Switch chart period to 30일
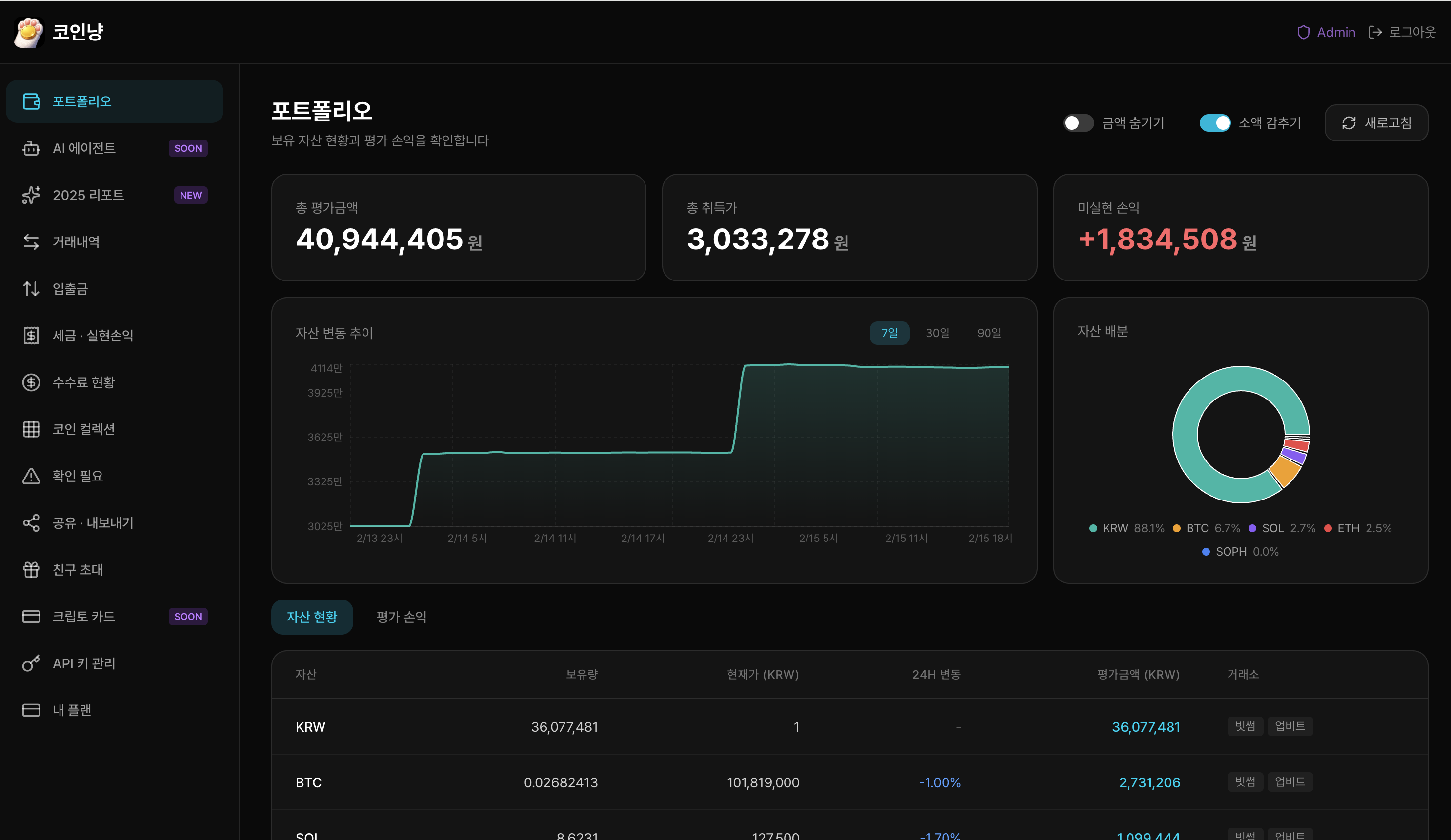This screenshot has height=840, width=1451. point(937,333)
